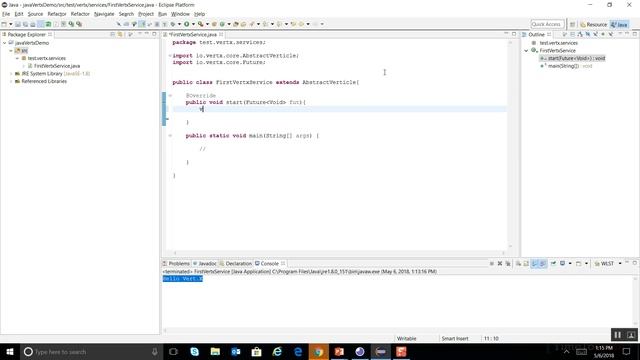The height and width of the screenshot is (360, 640).
Task: Open the Source menu
Action: (x=35, y=14)
